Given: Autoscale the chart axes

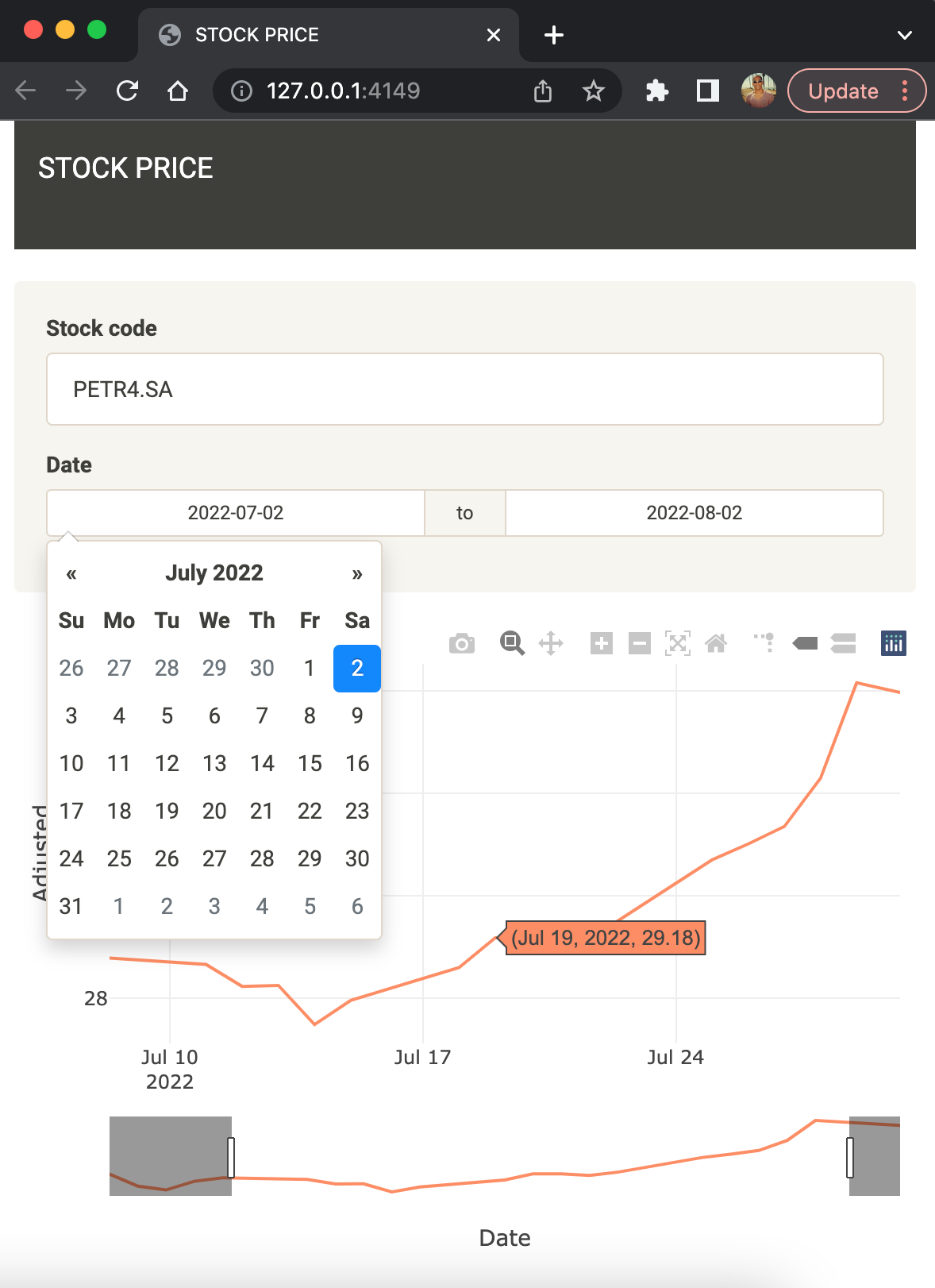Looking at the screenshot, I should [x=678, y=643].
